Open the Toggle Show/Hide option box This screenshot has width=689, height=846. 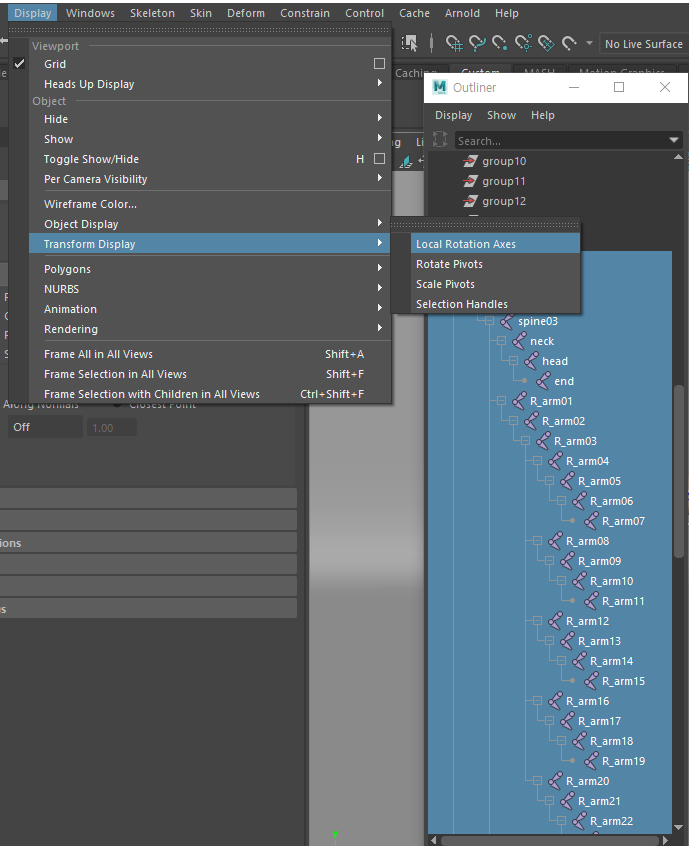[x=379, y=159]
